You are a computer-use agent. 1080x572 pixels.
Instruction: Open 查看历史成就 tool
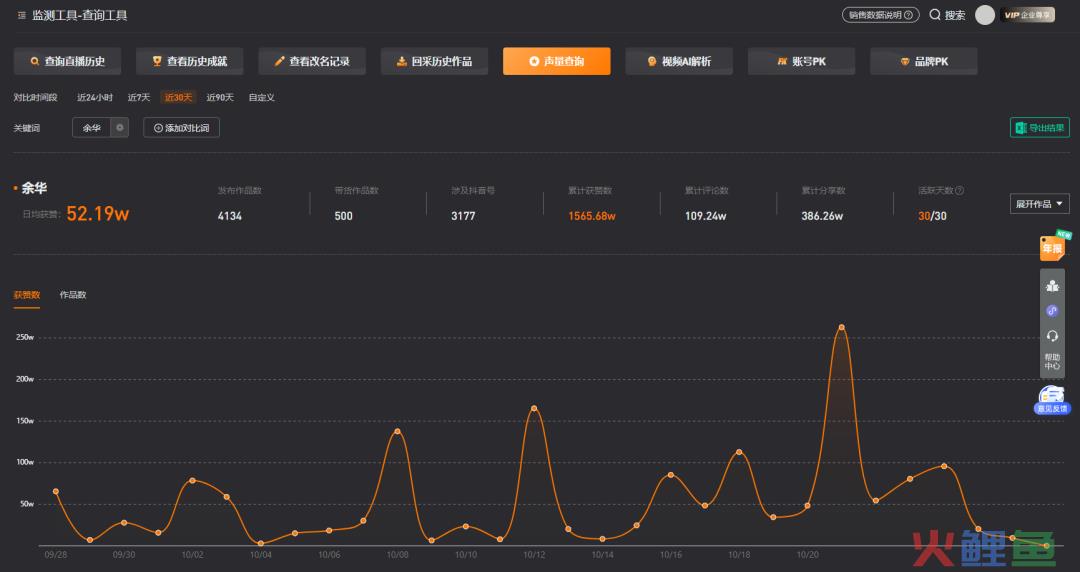pos(189,61)
